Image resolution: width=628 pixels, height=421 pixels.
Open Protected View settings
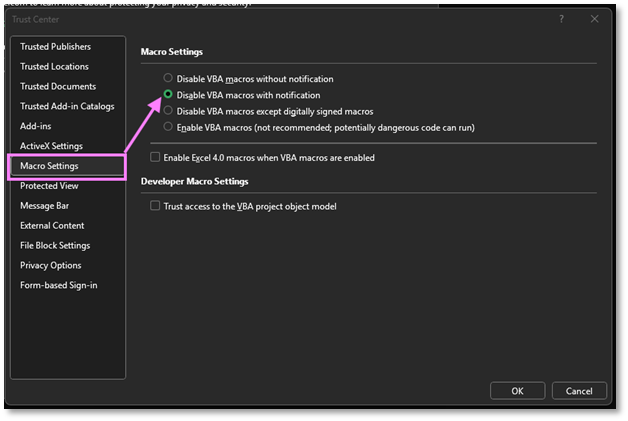pyautogui.click(x=49, y=186)
